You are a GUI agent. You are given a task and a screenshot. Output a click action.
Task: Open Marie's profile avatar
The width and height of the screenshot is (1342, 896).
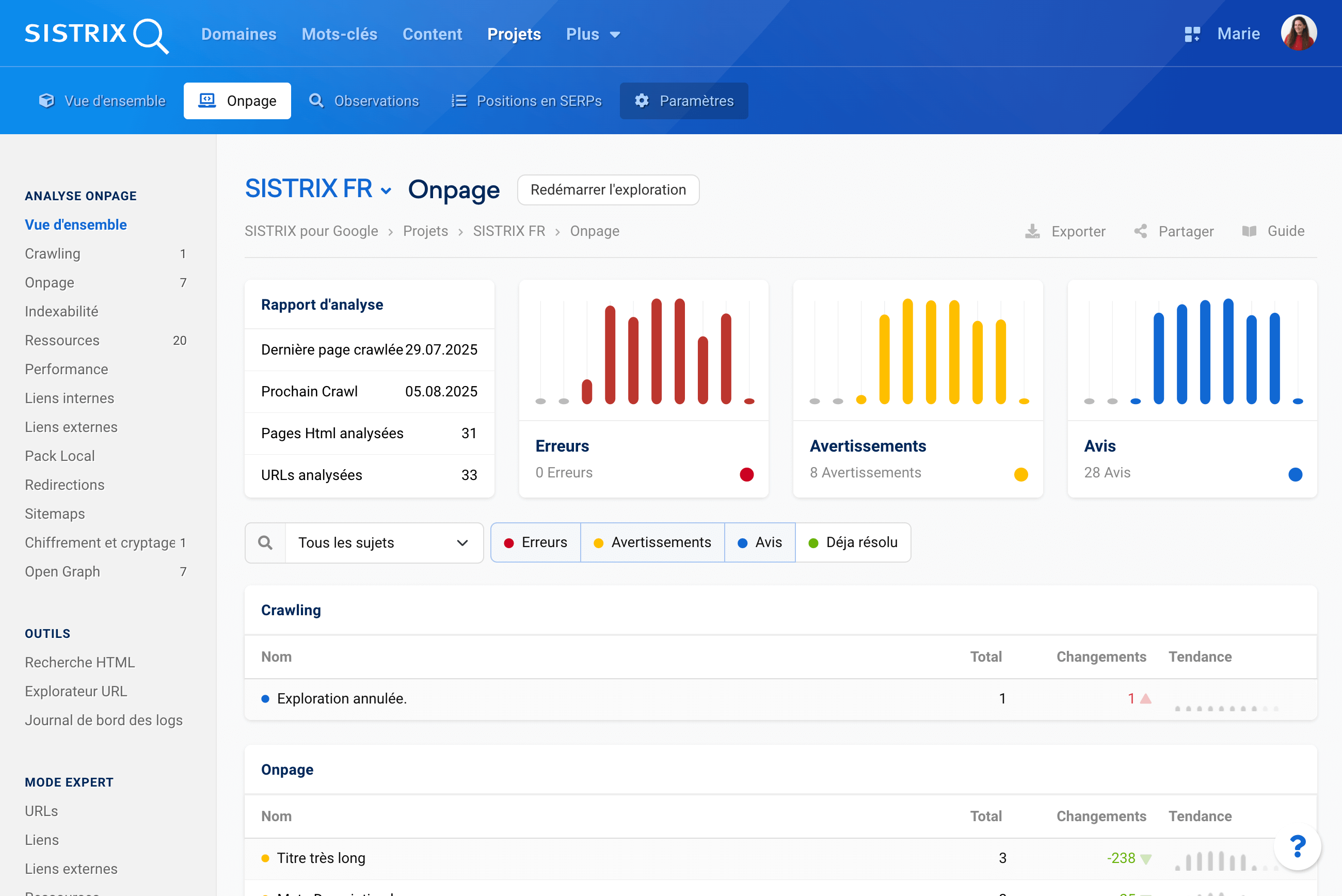pos(1299,33)
